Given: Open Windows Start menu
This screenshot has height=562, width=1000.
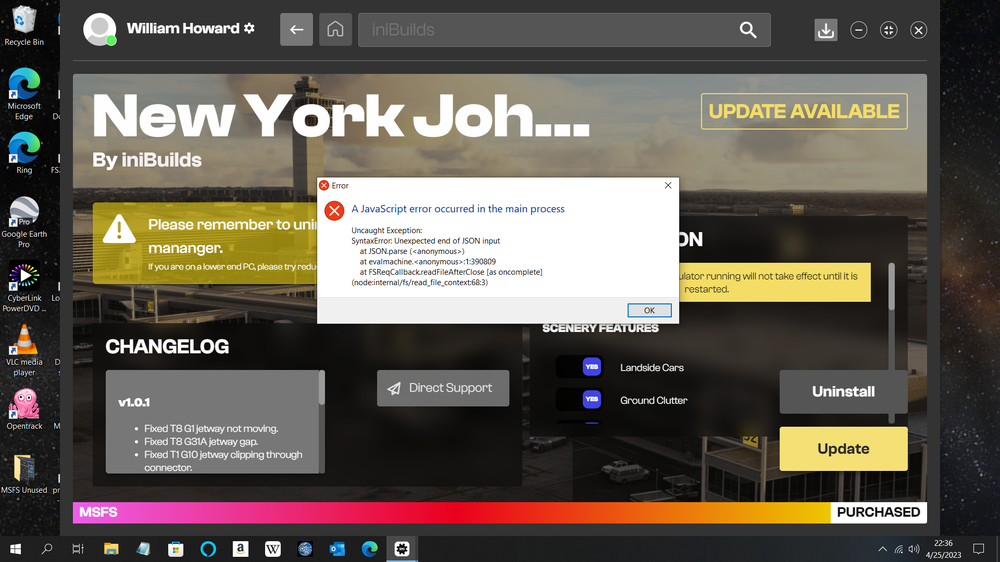Looking at the screenshot, I should click(16, 549).
